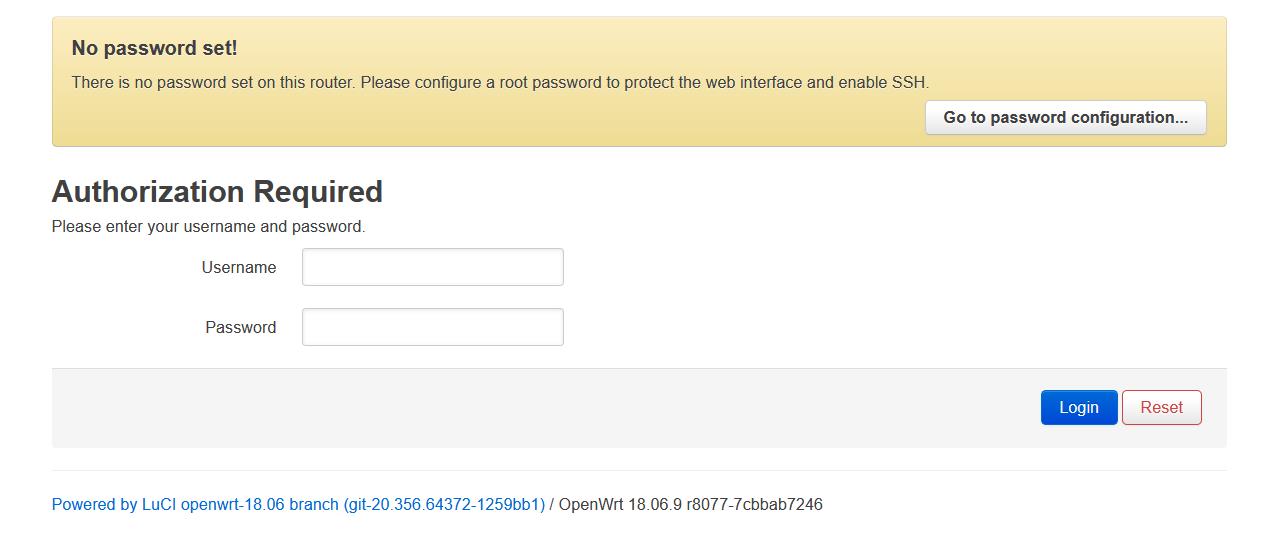1288x540 pixels.
Task: Click the Please enter your username instruction
Action: (208, 227)
